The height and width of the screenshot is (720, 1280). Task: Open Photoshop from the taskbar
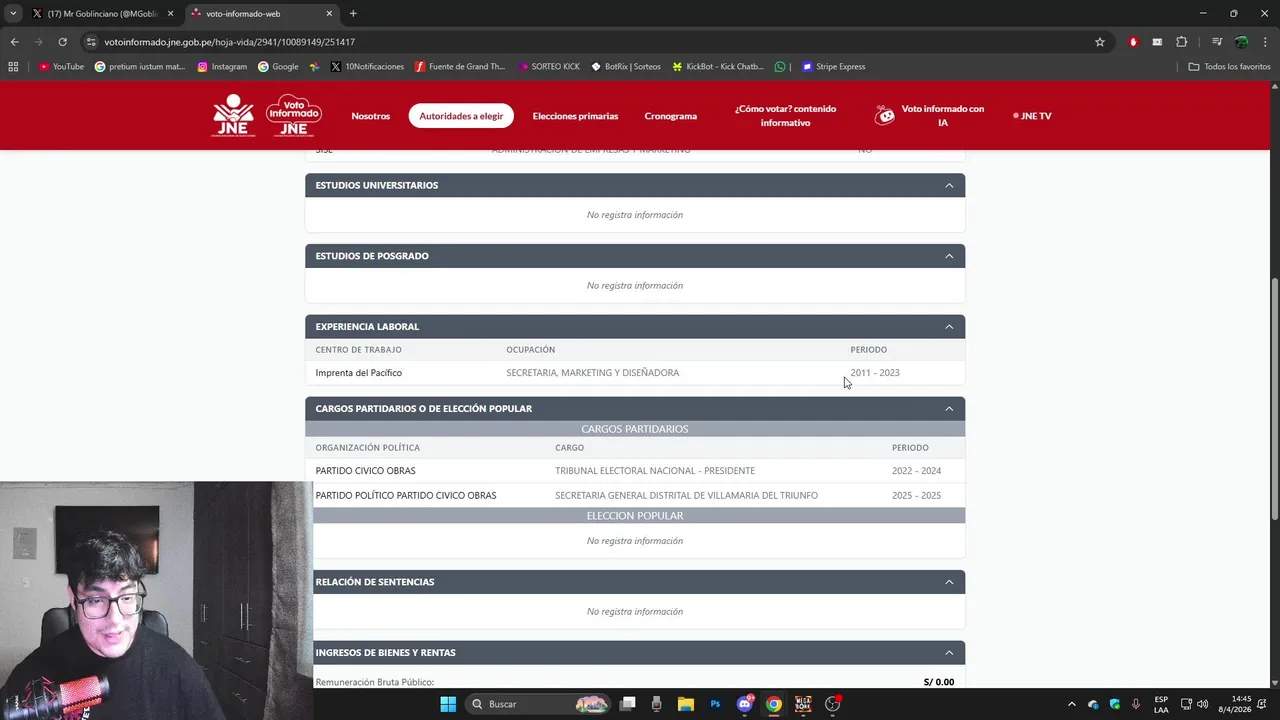(x=715, y=704)
